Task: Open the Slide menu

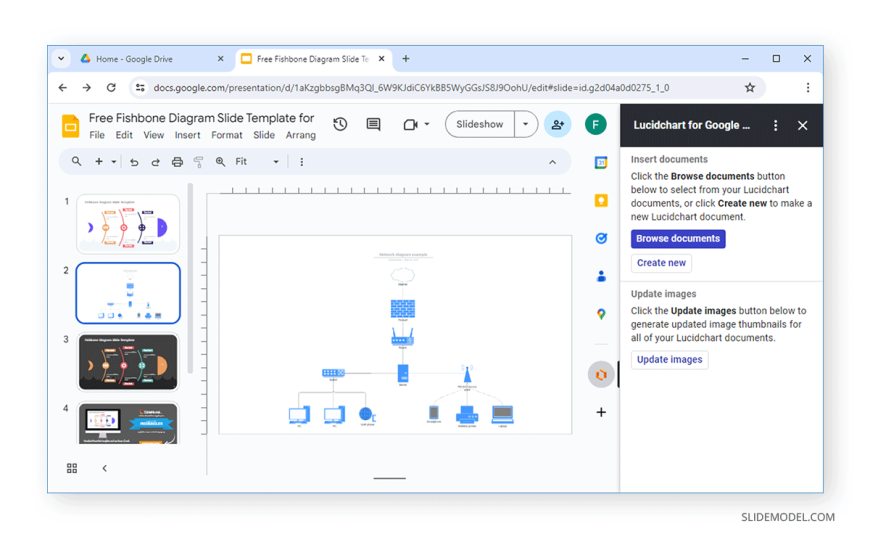Action: pyautogui.click(x=264, y=135)
